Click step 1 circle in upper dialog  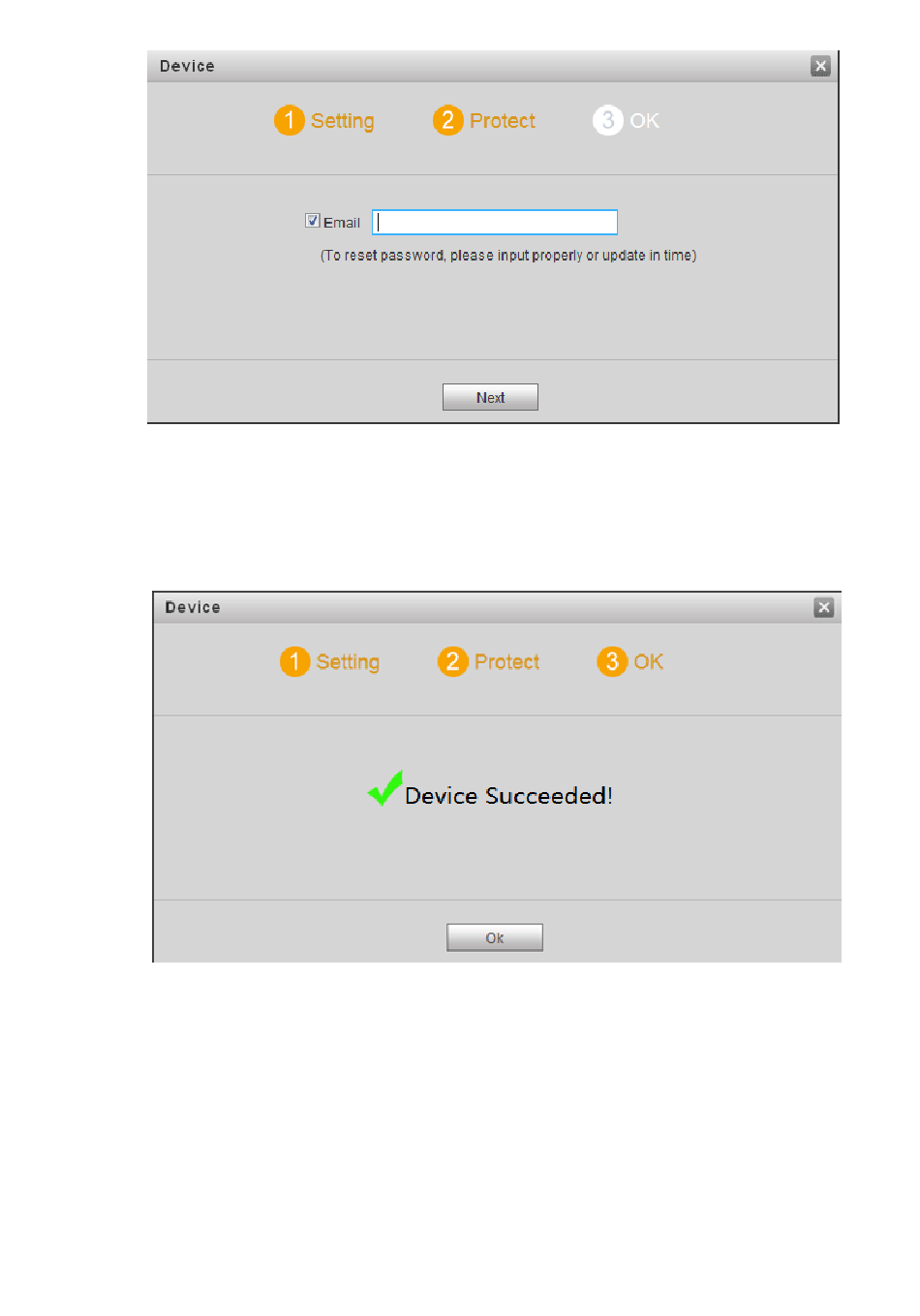tap(289, 120)
